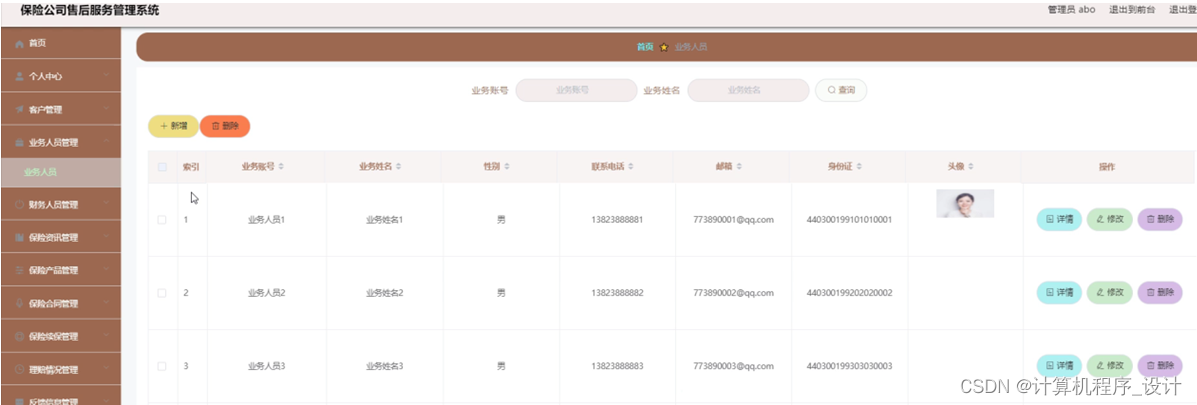Tick the checkbox for 业务人员2 row
The image size is (1197, 405).
pyautogui.click(x=162, y=293)
